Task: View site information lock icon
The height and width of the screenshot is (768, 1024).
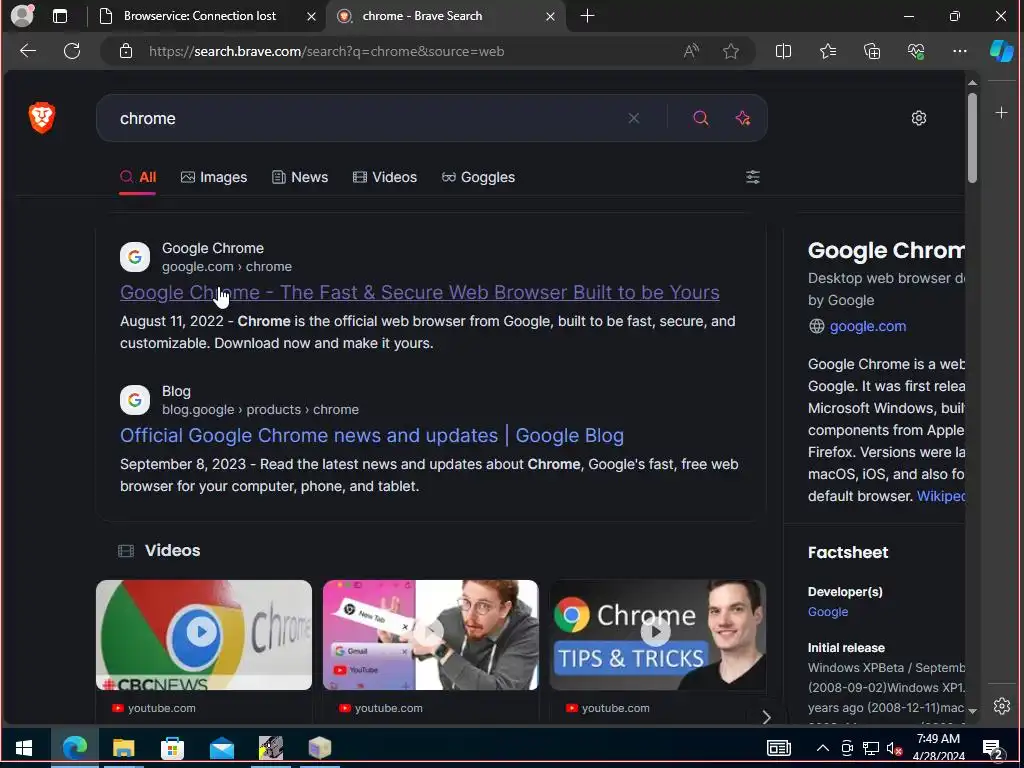Action: click(x=126, y=51)
